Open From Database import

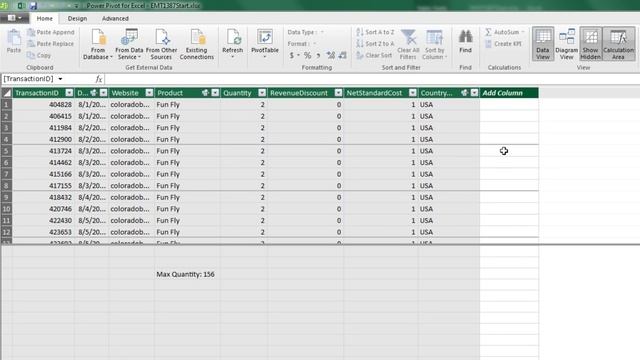point(98,44)
